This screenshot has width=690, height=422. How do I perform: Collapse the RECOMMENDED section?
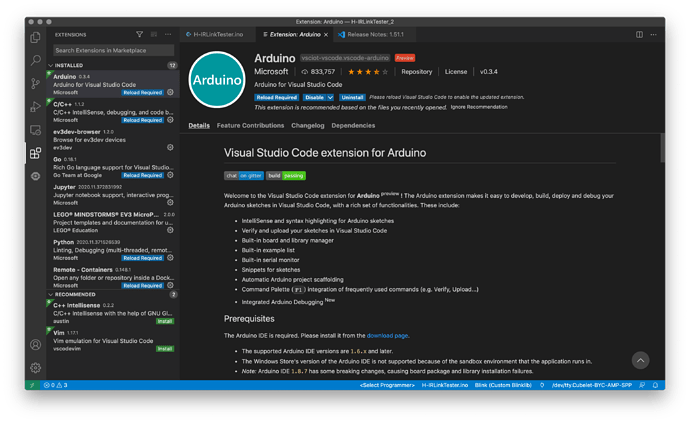[51, 294]
